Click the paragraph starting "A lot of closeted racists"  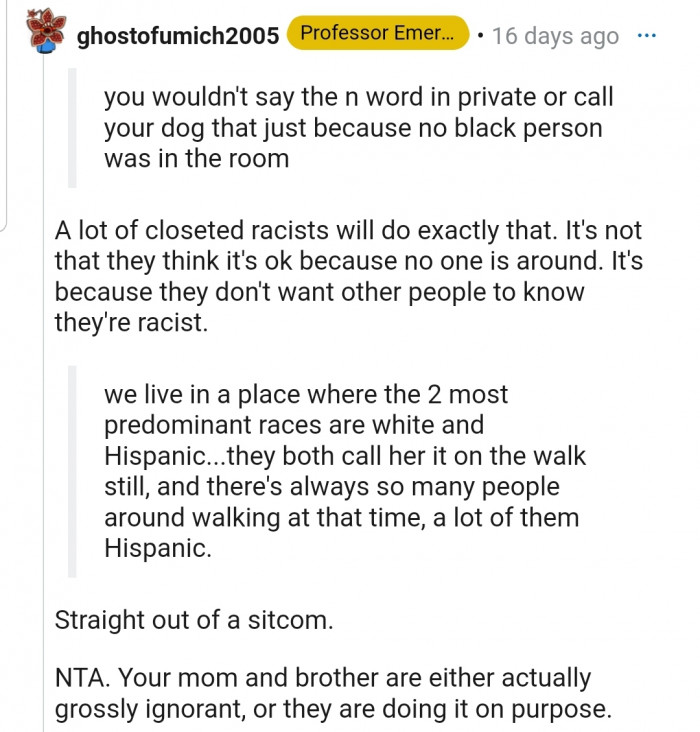(348, 277)
